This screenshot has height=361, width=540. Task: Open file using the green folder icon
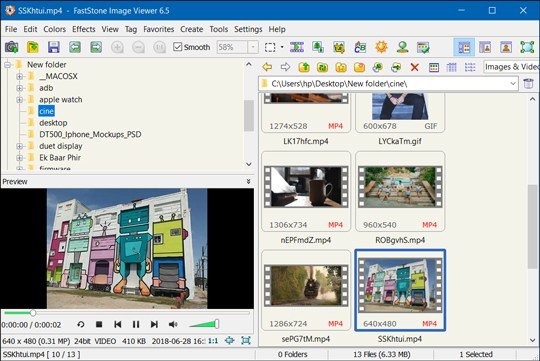(x=33, y=47)
